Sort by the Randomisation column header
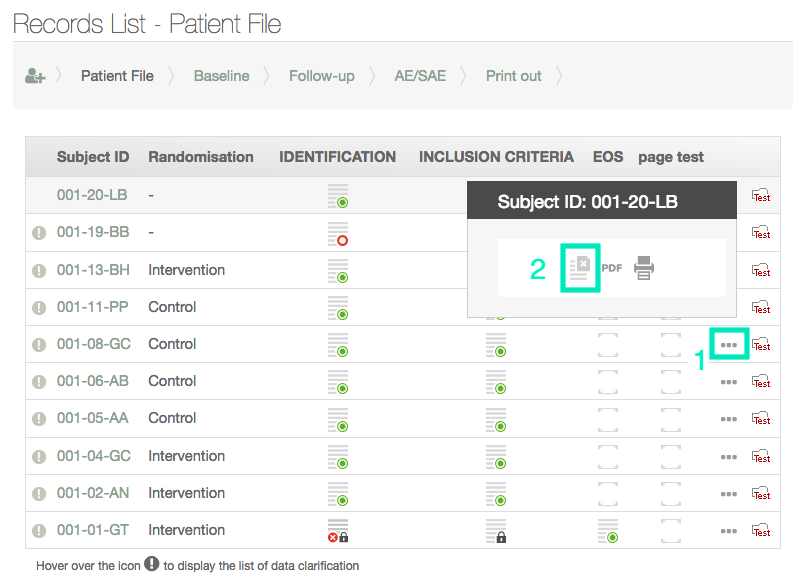Image resolution: width=801 pixels, height=583 pixels. [200, 157]
